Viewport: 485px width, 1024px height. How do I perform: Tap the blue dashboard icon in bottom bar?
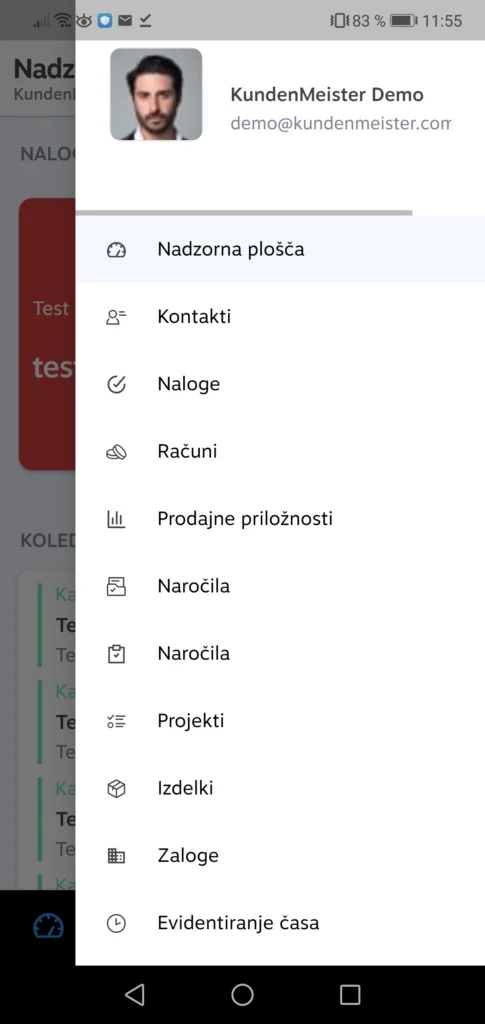[x=49, y=926]
